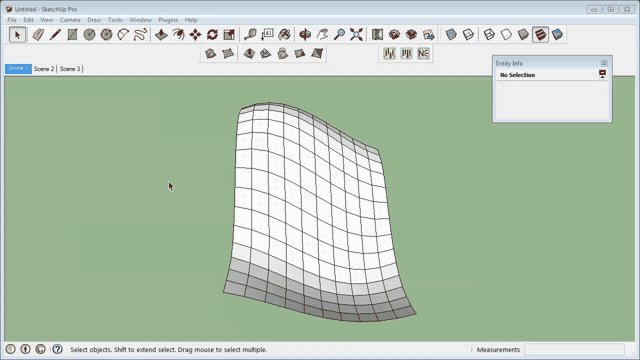This screenshot has width=640, height=360.
Task: Open the Plugins menu
Action: click(x=168, y=20)
